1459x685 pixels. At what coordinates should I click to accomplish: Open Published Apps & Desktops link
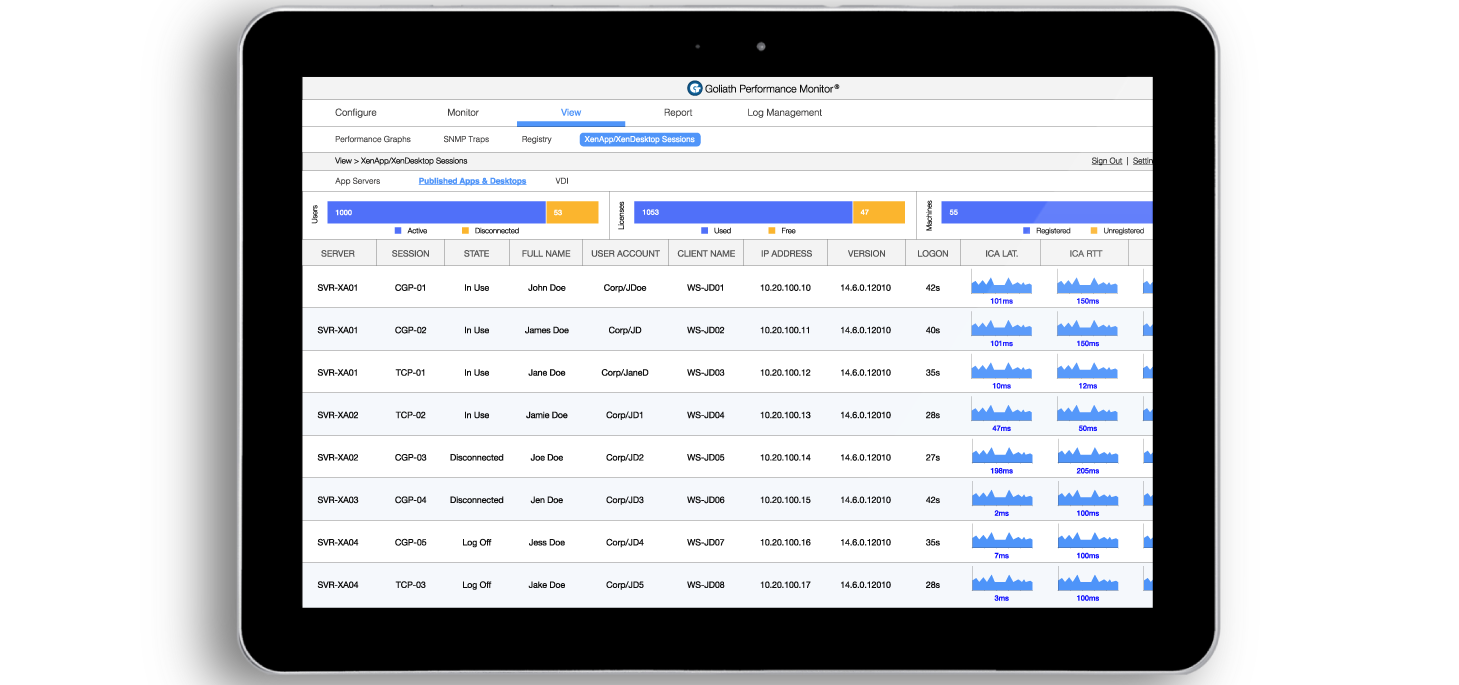[x=472, y=181]
